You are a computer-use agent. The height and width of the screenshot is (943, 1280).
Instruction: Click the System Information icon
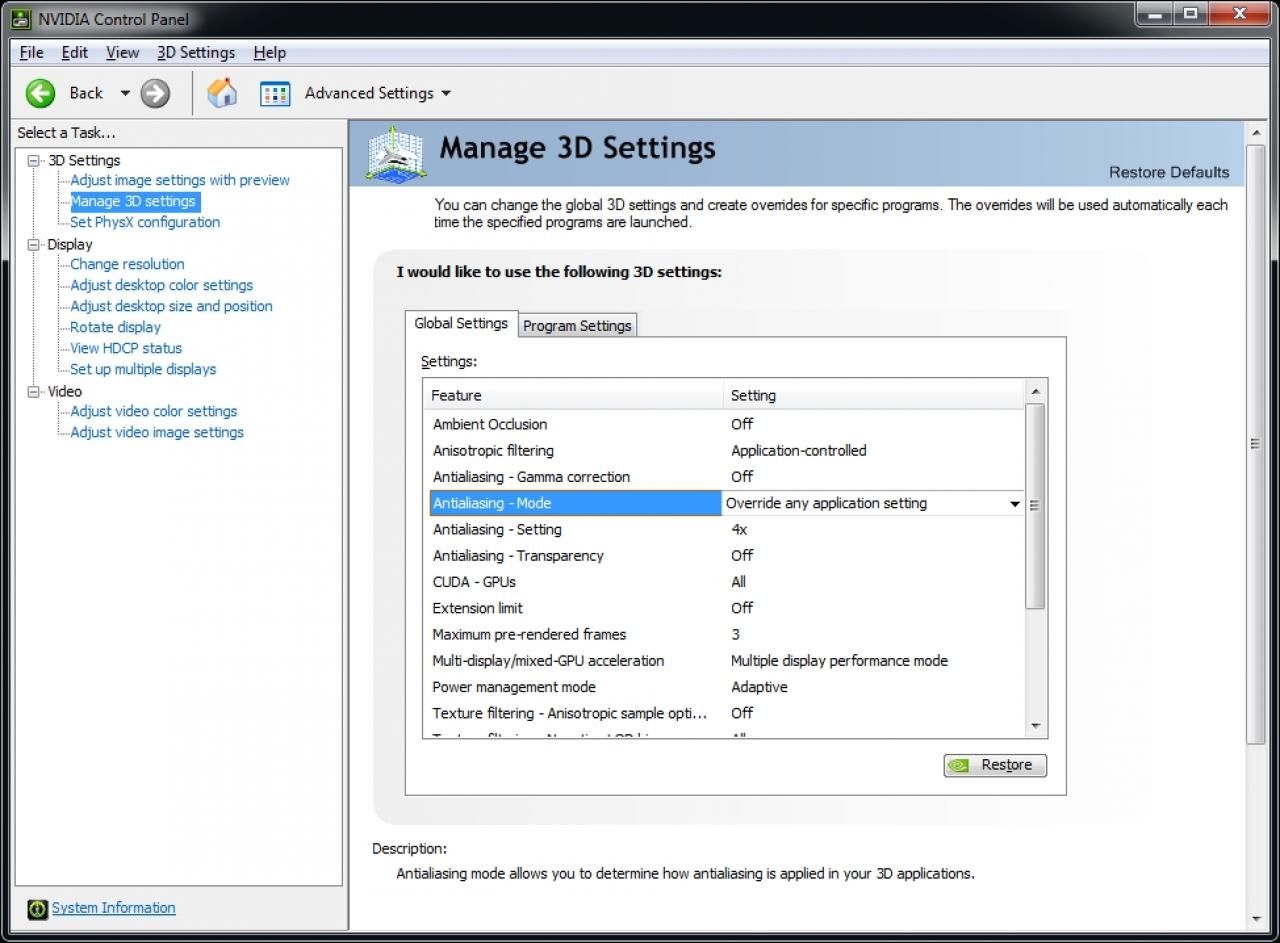[37, 908]
